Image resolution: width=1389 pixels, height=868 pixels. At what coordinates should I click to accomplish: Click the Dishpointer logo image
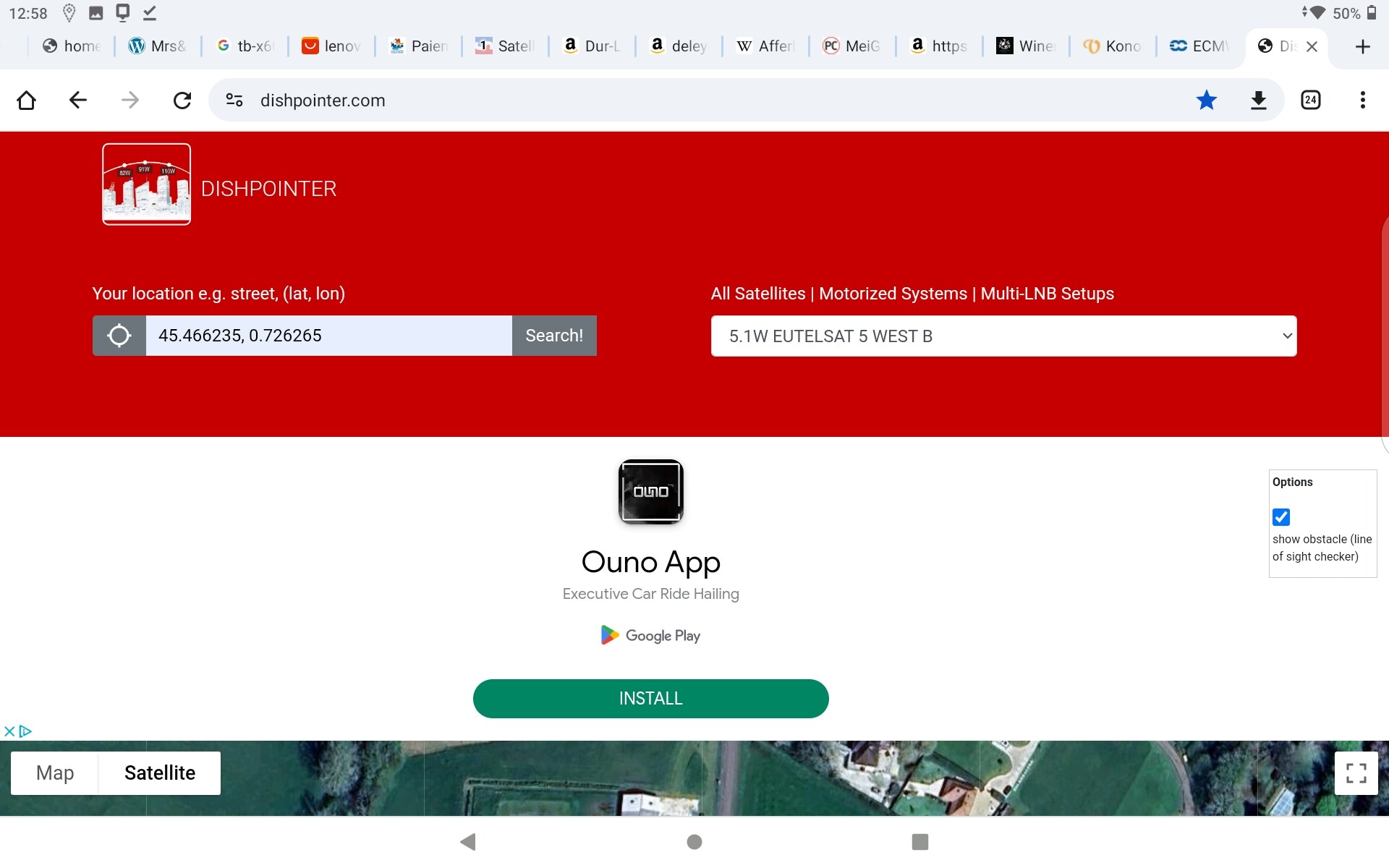tap(146, 184)
